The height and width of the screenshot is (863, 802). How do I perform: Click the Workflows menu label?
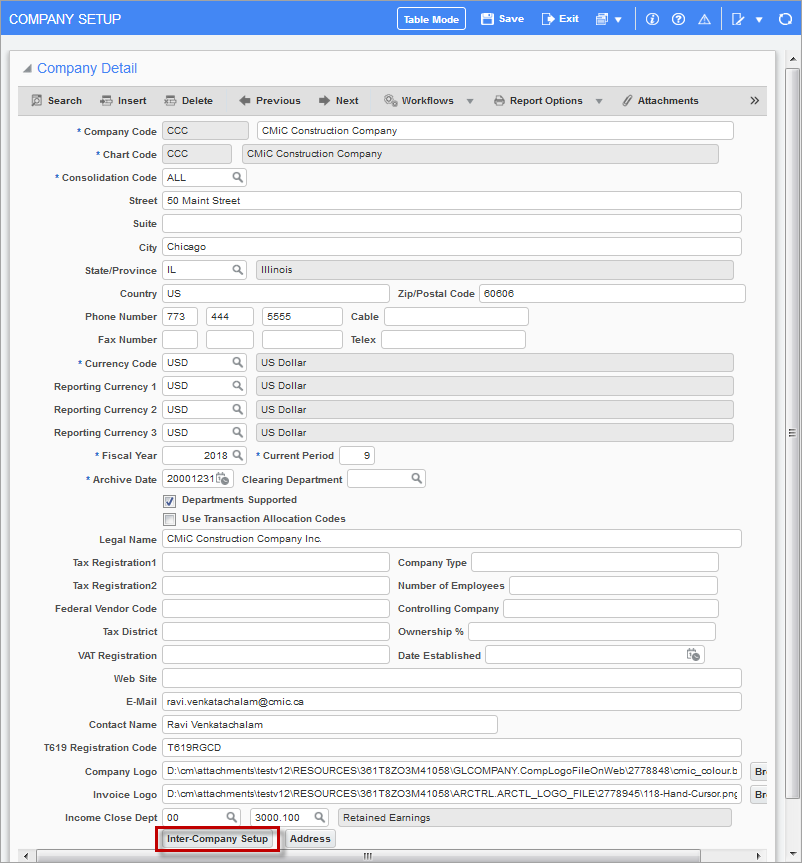click(x=427, y=101)
